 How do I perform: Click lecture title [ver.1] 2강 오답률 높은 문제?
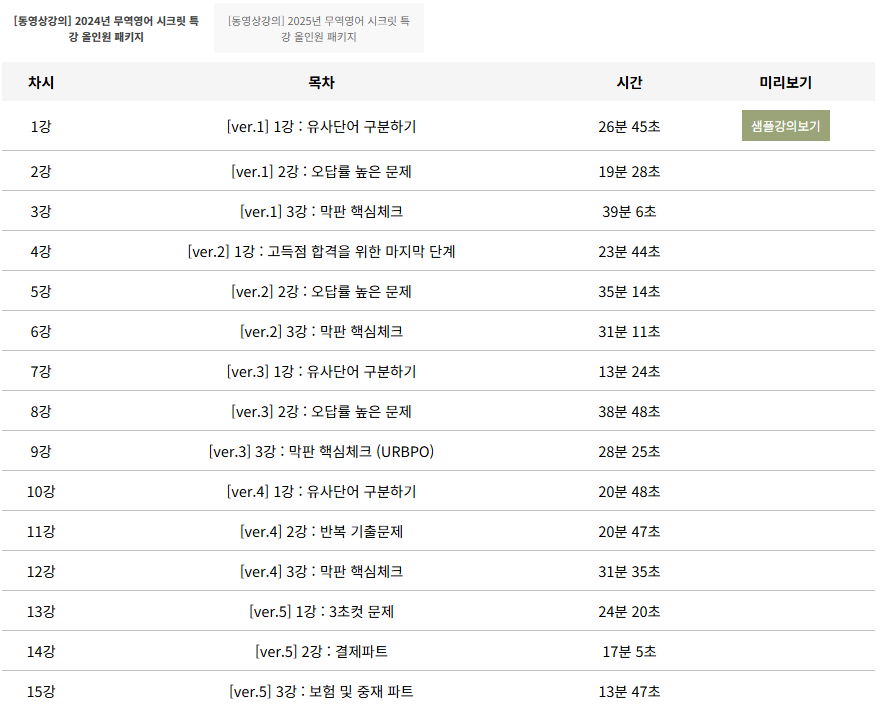click(x=321, y=171)
